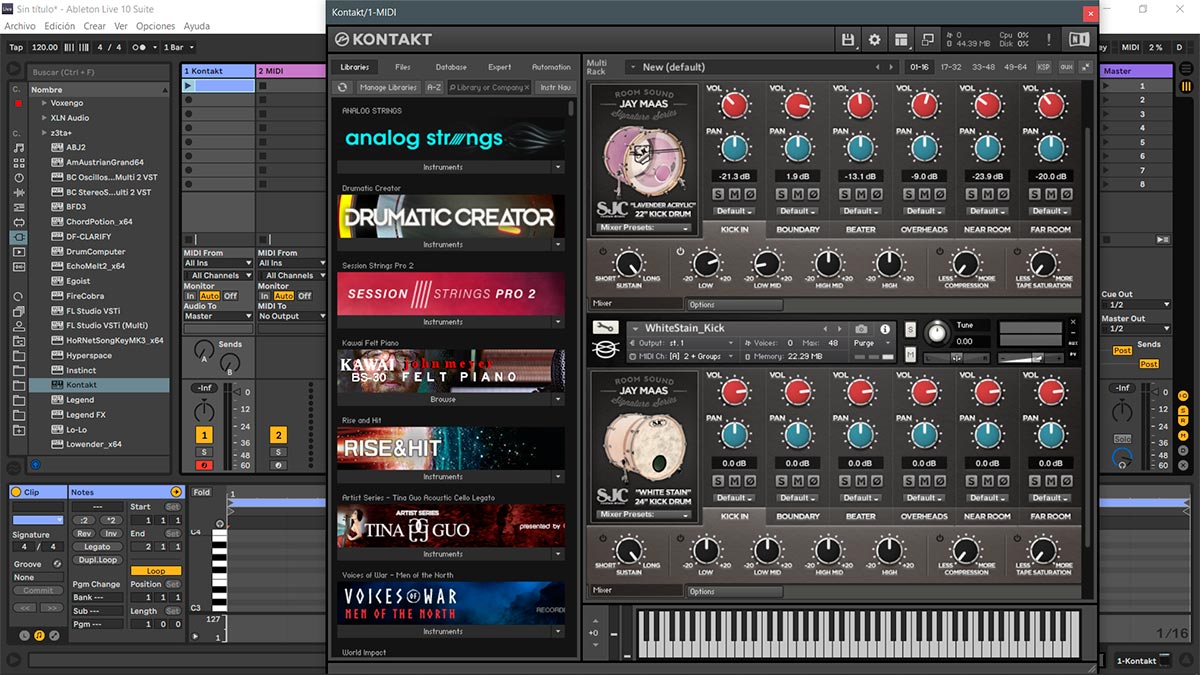Viewport: 1200px width, 675px height.
Task: Clear the library search field X
Action: point(527,87)
